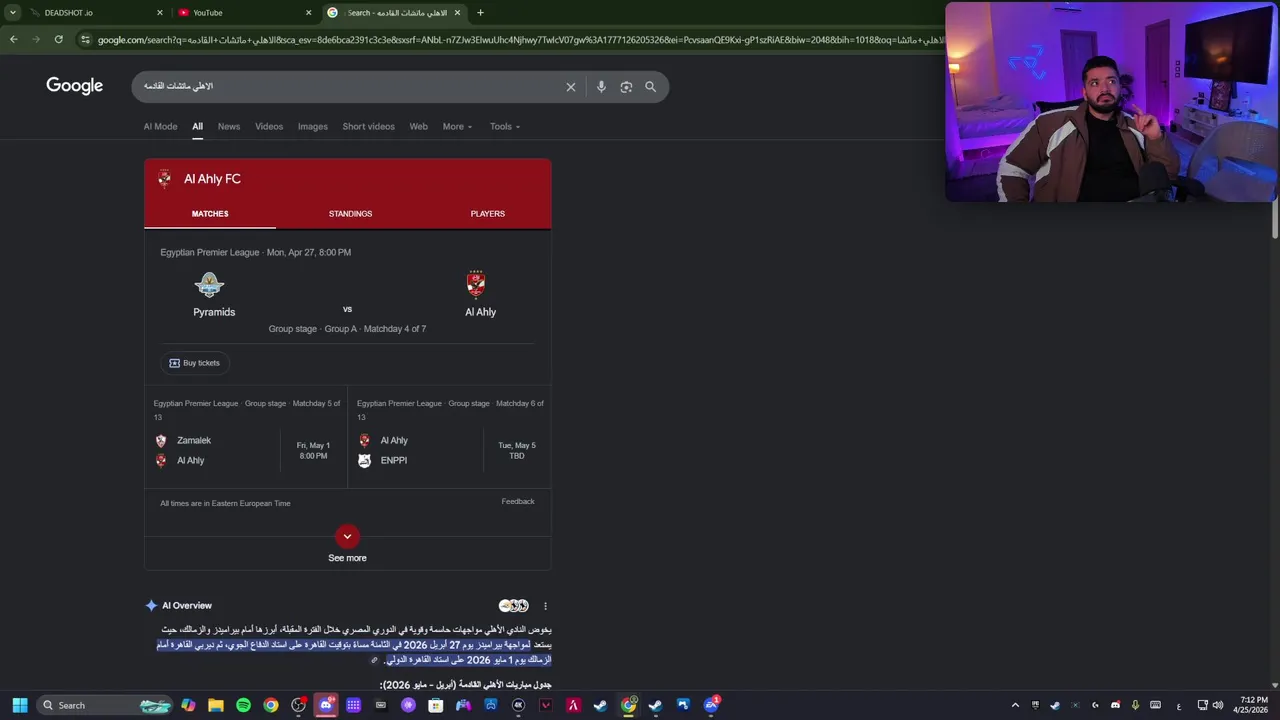Open Discord from the taskbar
Screen dimensions: 1280x720
pyautogui.click(x=326, y=705)
